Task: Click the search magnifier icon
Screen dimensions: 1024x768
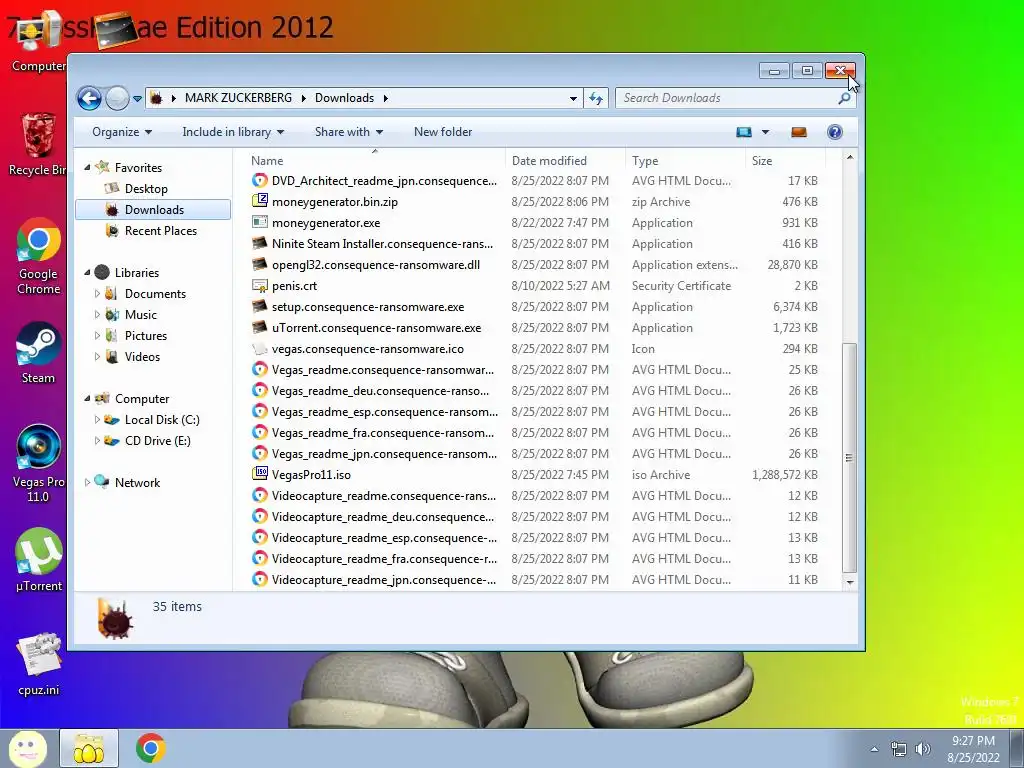Action: tap(844, 98)
